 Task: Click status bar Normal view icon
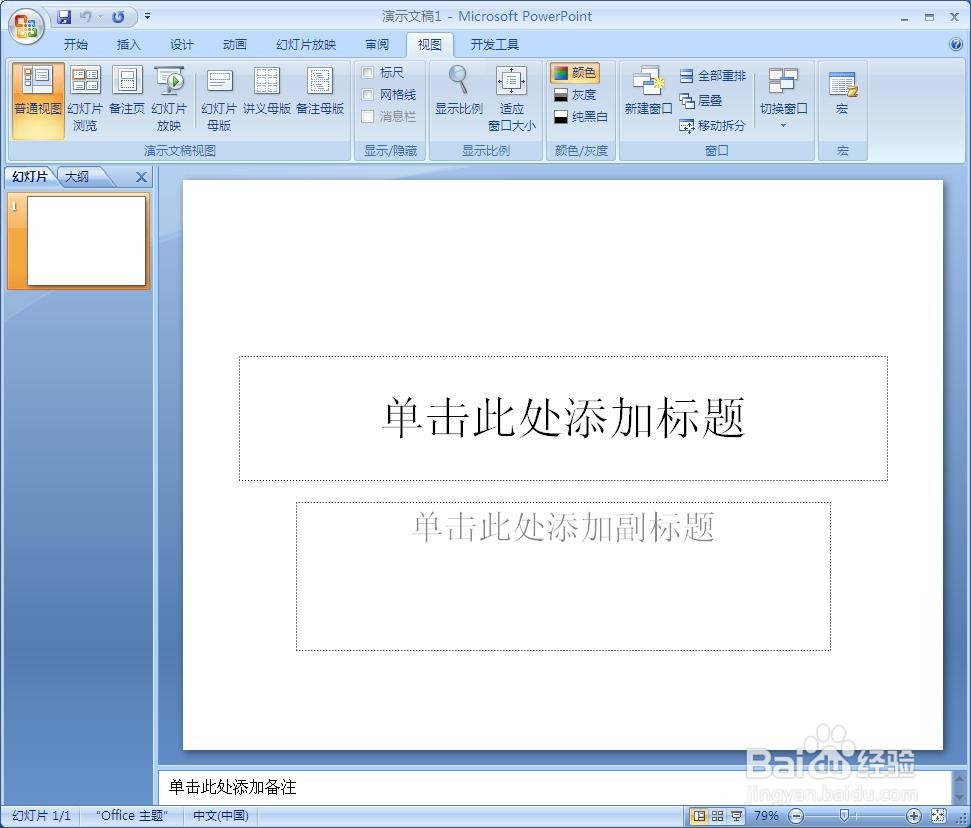tap(699, 816)
